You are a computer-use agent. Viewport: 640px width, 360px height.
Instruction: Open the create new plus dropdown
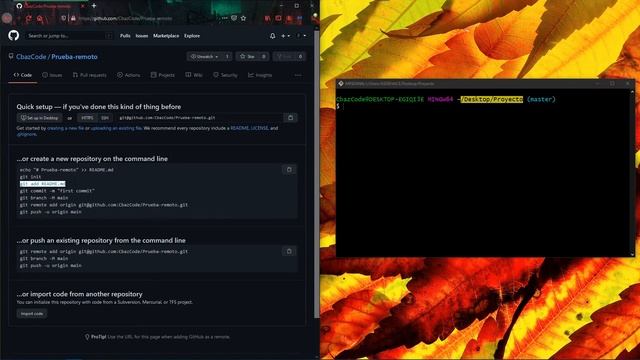click(x=285, y=36)
